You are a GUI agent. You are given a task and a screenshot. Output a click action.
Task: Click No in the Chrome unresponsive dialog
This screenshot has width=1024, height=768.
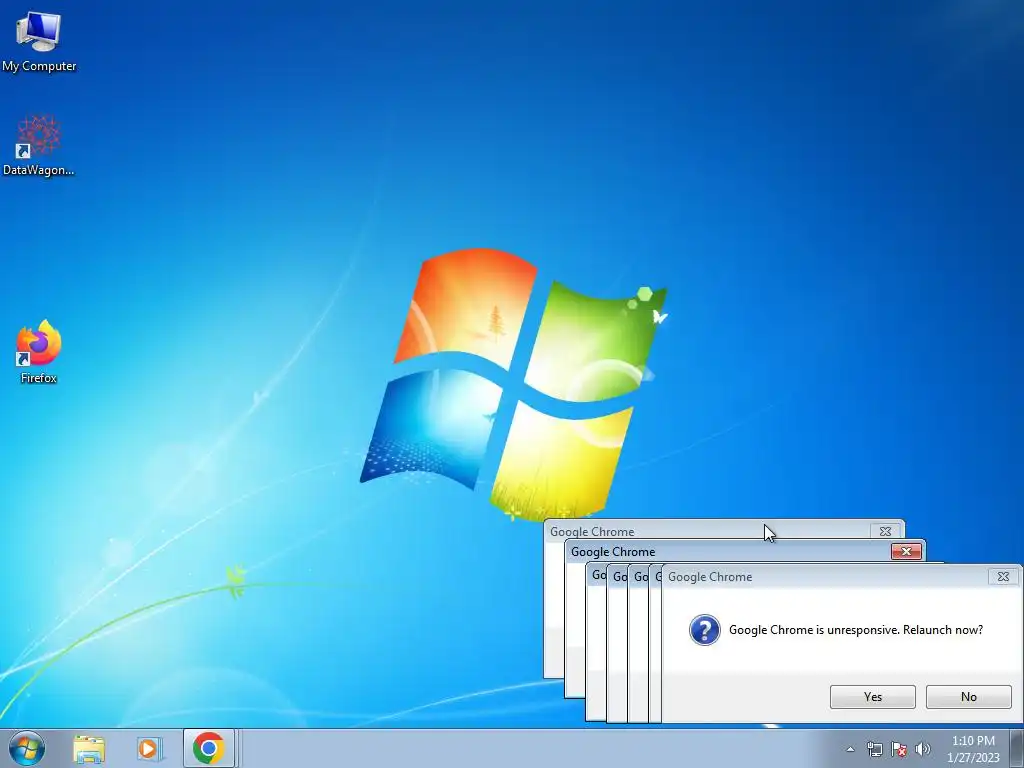point(968,697)
